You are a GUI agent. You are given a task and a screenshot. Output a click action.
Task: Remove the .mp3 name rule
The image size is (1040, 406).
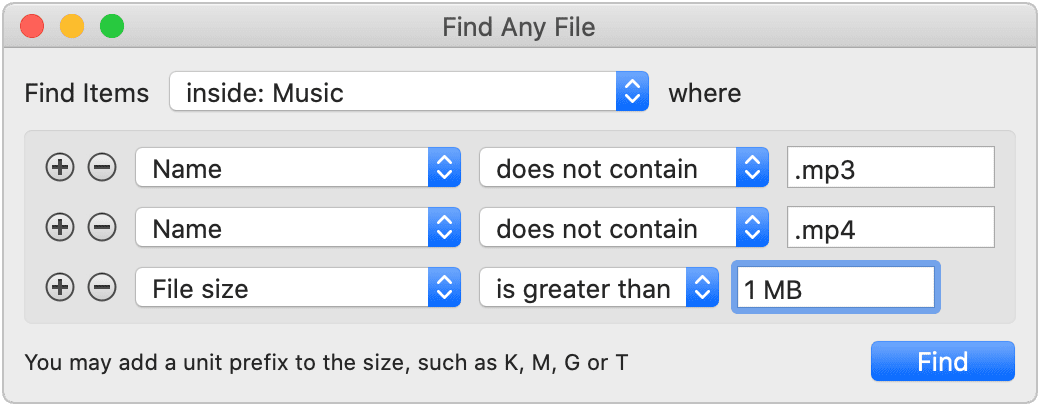(x=101, y=168)
